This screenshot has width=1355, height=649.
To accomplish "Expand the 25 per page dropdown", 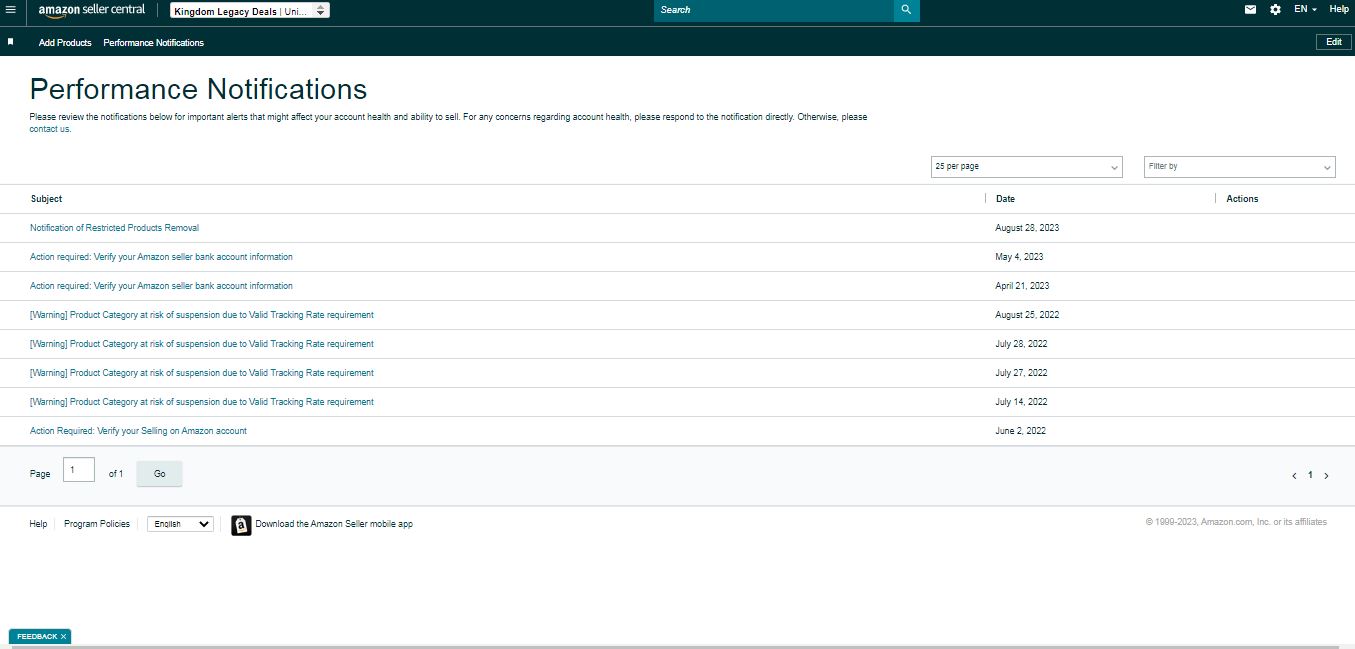I will point(1026,167).
